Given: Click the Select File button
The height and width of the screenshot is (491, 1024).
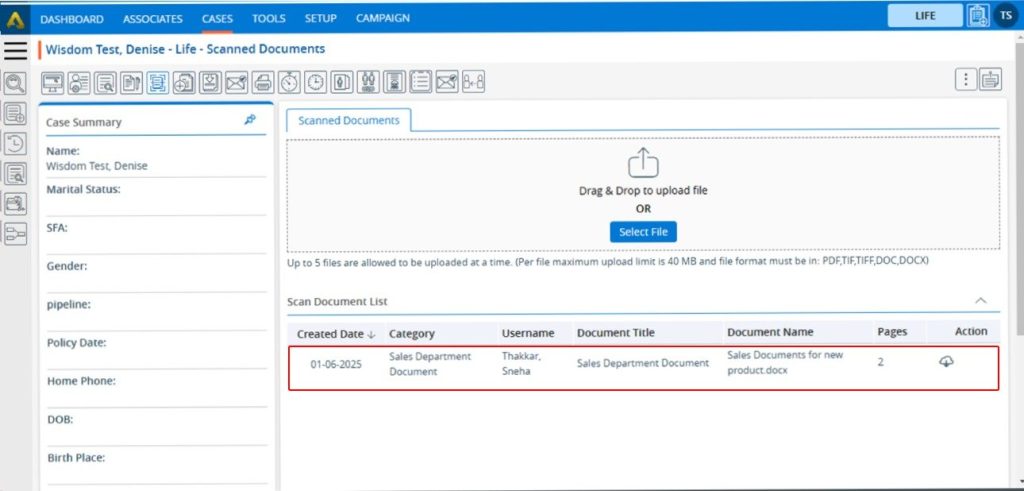Looking at the screenshot, I should point(643,232).
